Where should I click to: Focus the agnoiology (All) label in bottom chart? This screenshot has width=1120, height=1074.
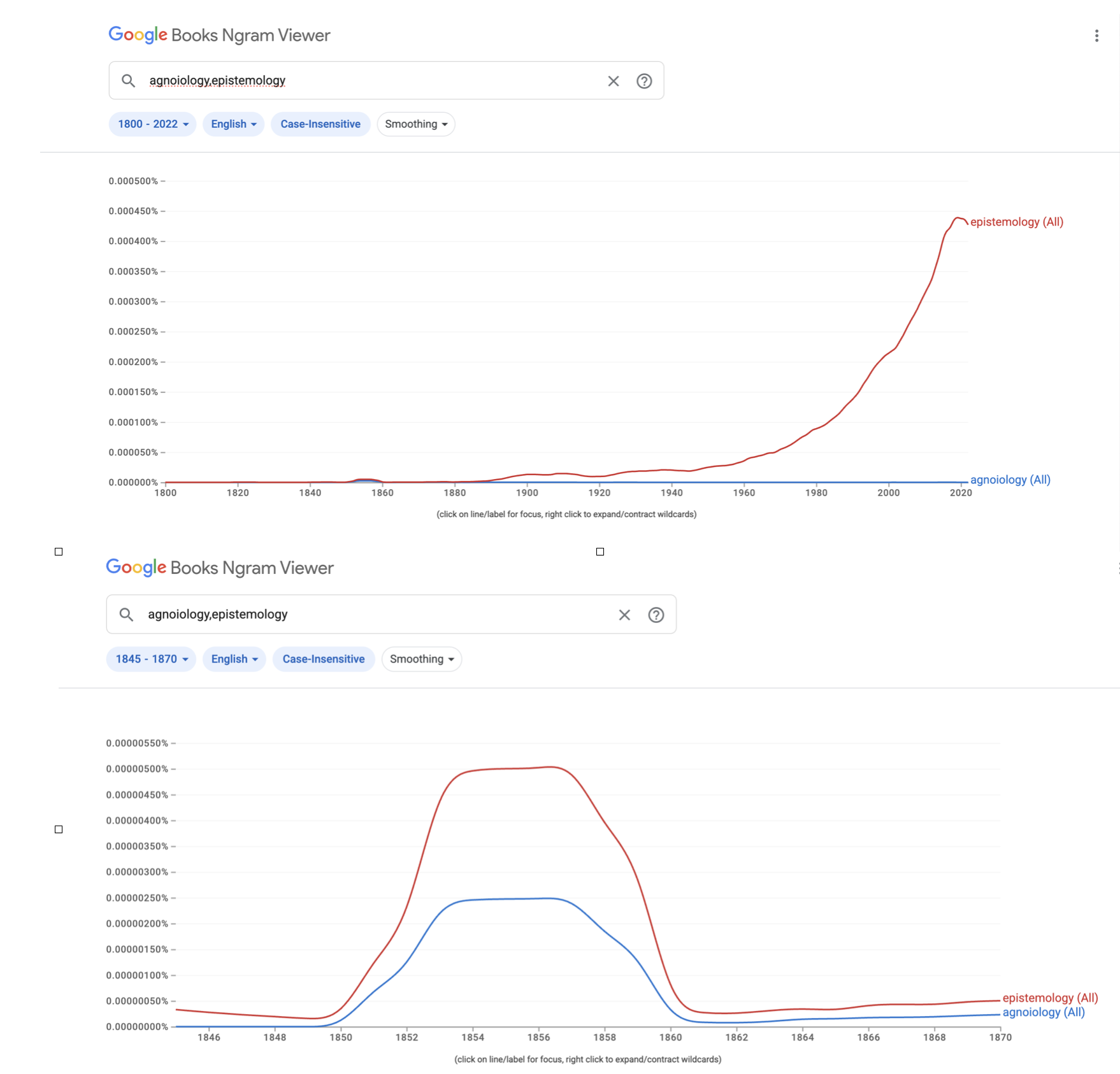(x=1043, y=1012)
